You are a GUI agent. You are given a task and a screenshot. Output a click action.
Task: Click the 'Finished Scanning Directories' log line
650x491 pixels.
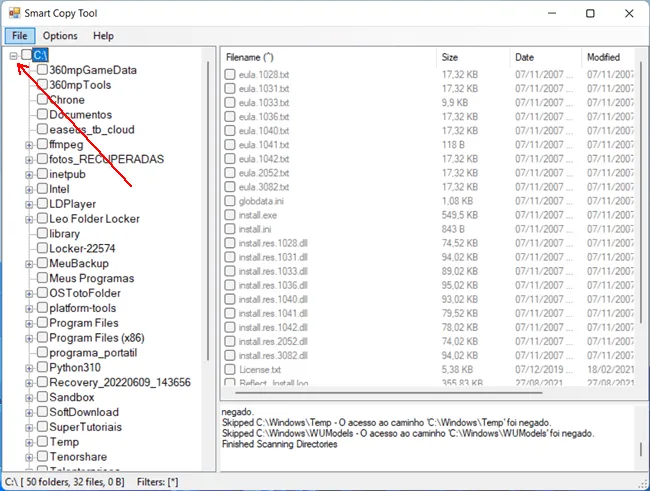(x=279, y=444)
